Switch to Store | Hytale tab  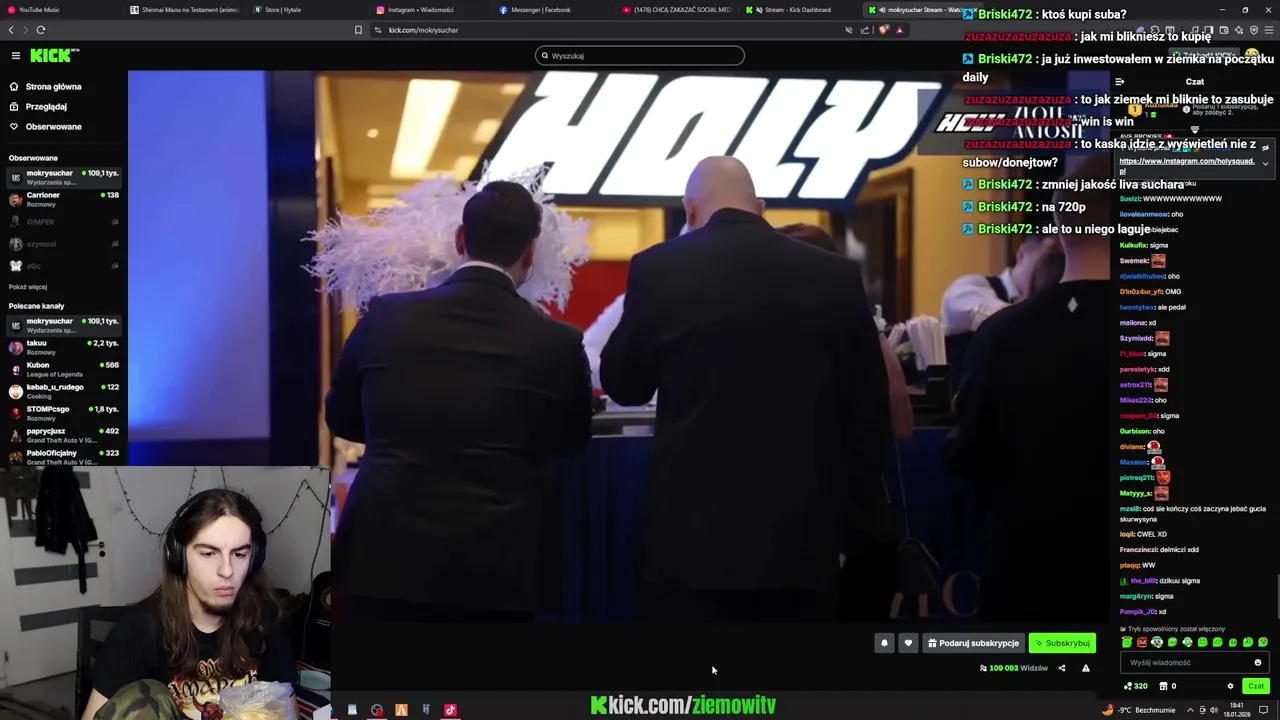308,10
